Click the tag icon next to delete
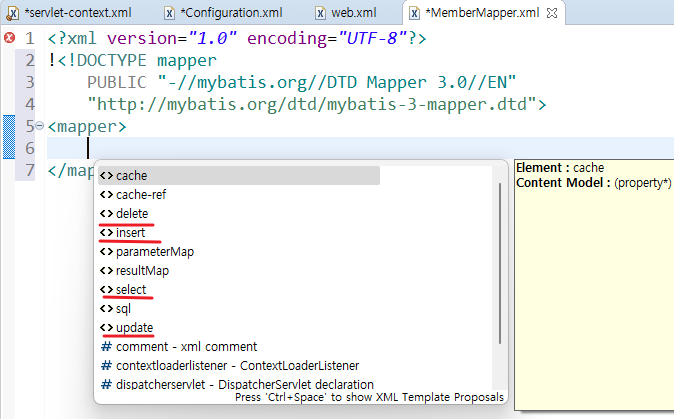674x419 pixels. tap(106, 214)
